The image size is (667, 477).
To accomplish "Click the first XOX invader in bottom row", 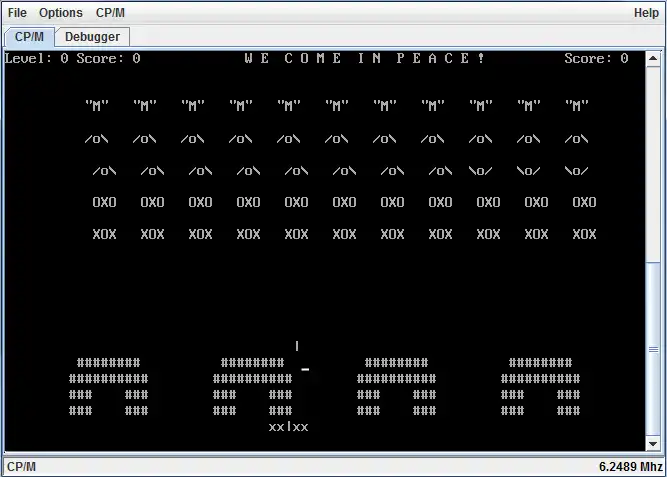I will coord(105,234).
